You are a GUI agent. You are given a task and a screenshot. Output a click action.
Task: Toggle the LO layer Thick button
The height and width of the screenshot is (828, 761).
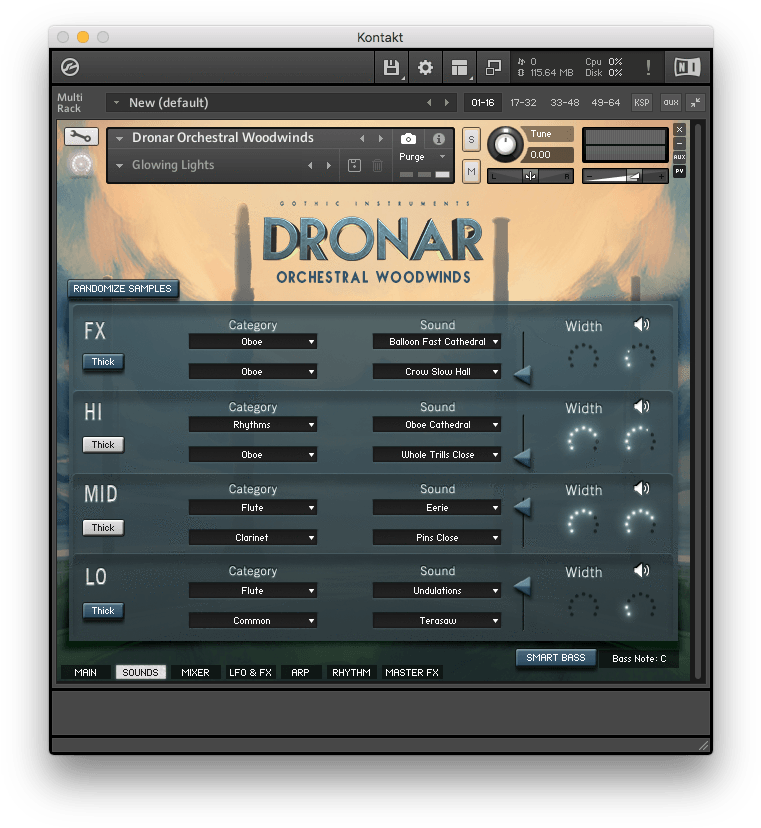tap(104, 610)
